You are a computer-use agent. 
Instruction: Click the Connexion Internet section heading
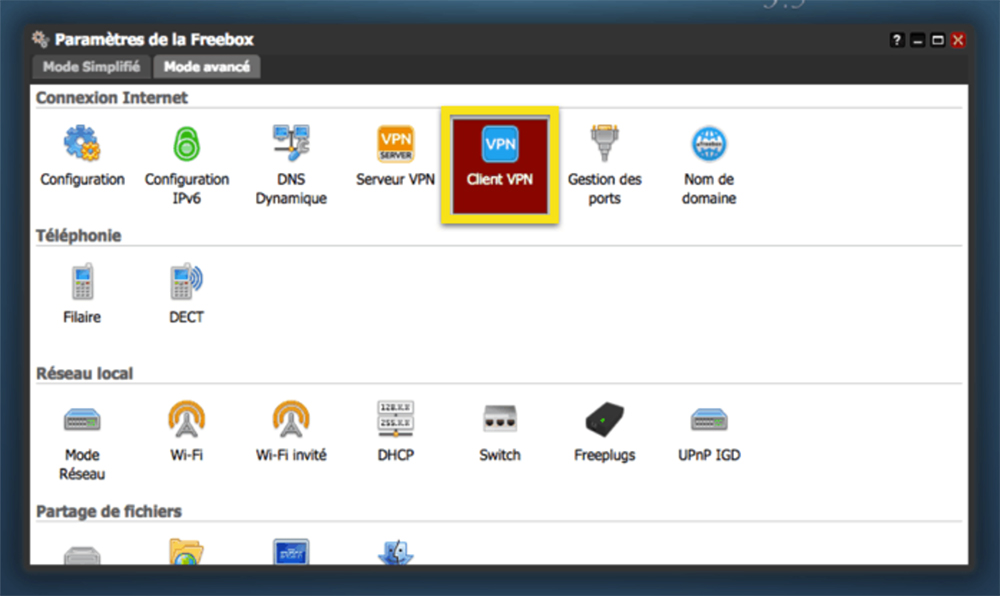[112, 98]
